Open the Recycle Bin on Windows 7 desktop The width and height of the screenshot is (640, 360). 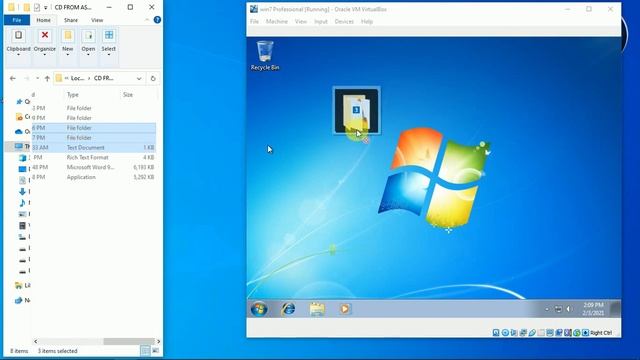coord(265,56)
